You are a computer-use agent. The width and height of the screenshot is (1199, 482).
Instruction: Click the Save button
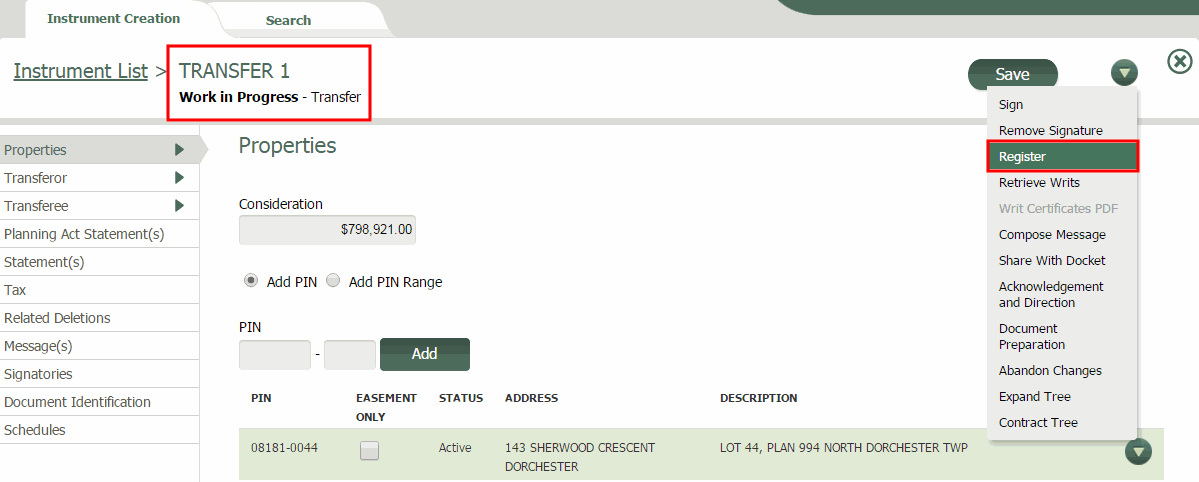point(1012,75)
